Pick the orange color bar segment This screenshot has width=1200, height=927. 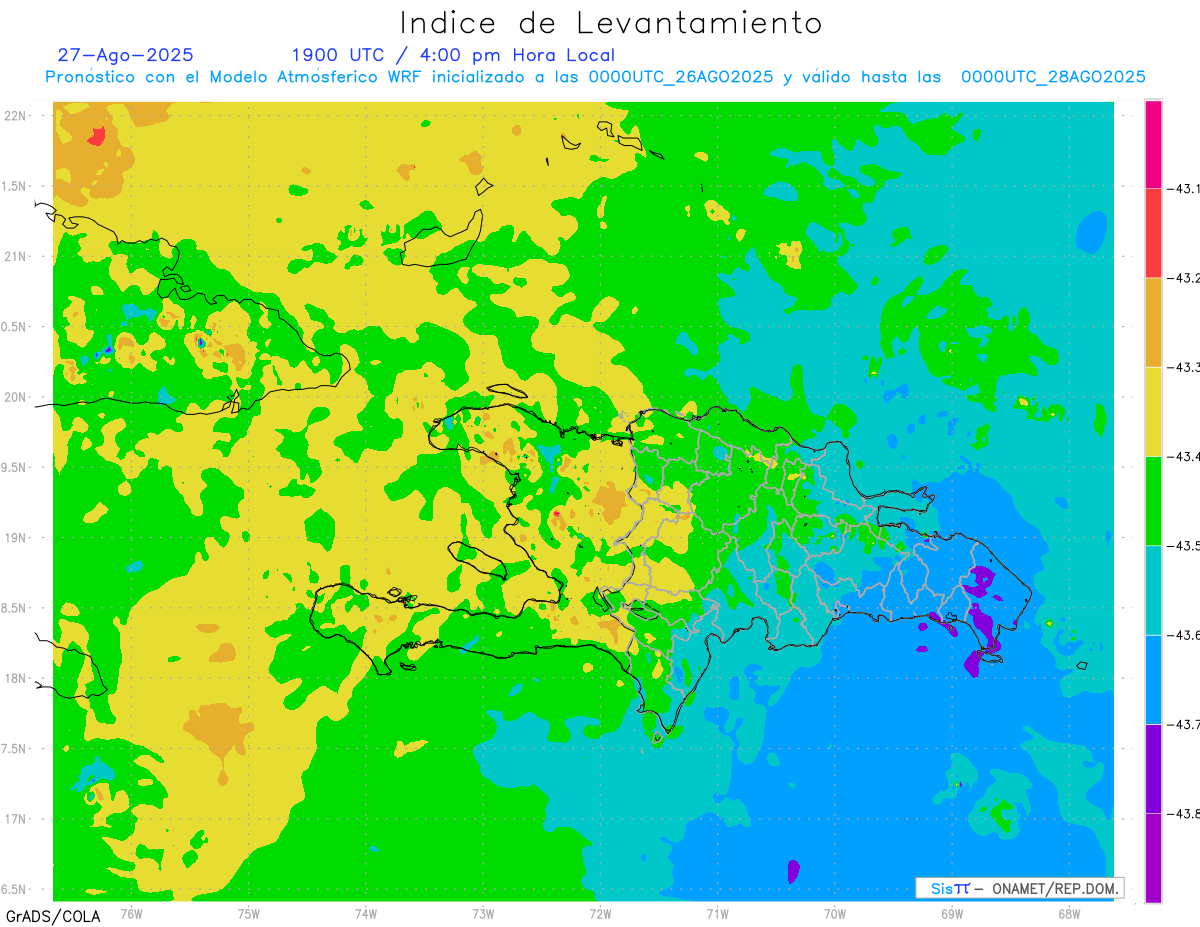click(1153, 322)
